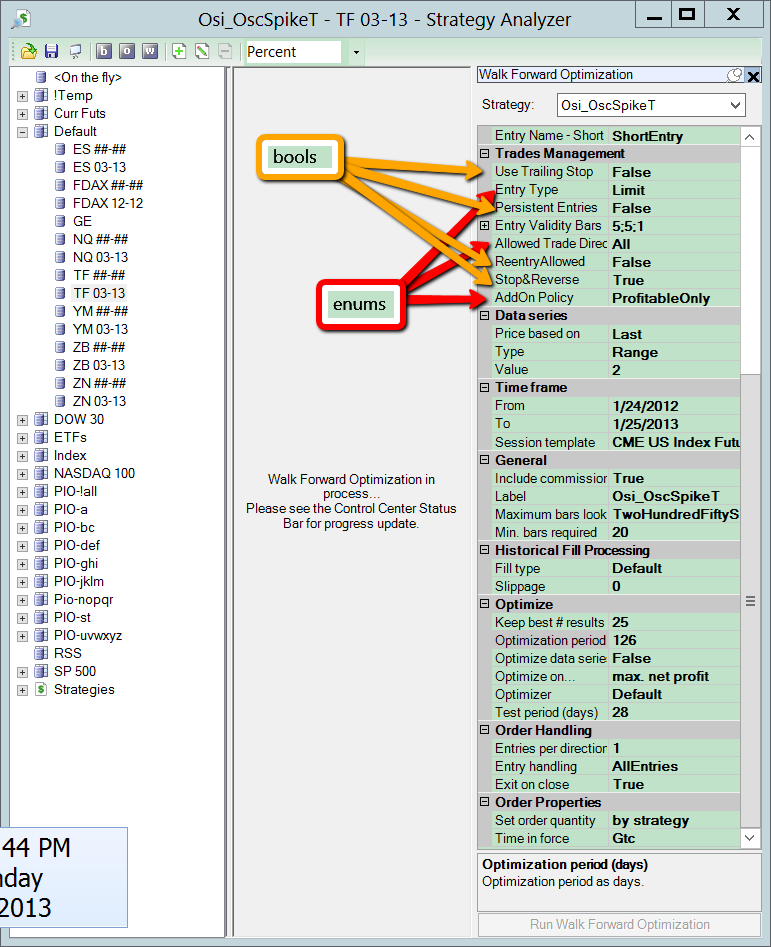Collapse the Default instrument list
This screenshot has width=771, height=947.
pyautogui.click(x=22, y=132)
